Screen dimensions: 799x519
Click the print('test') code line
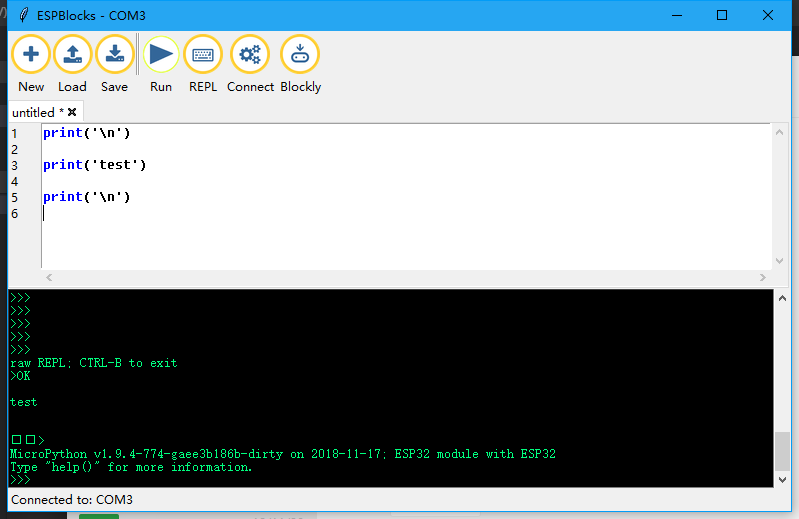pyautogui.click(x=95, y=165)
